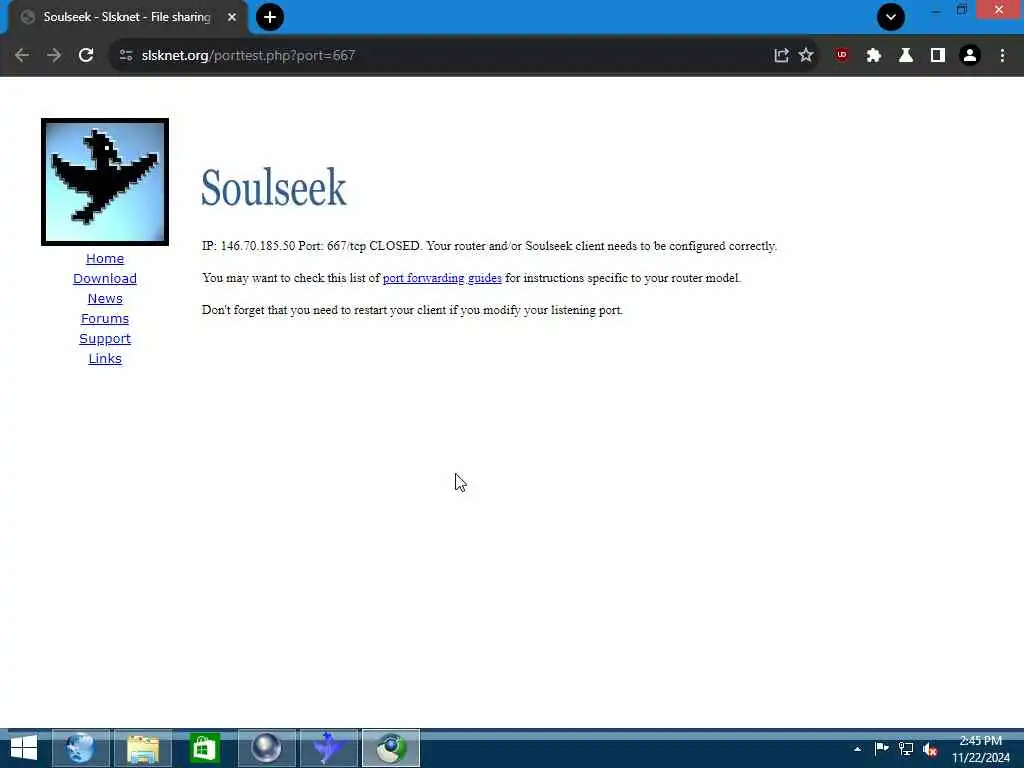Viewport: 1024px width, 768px height.
Task: Click the 'restart your client' notice text
Action: 412,310
